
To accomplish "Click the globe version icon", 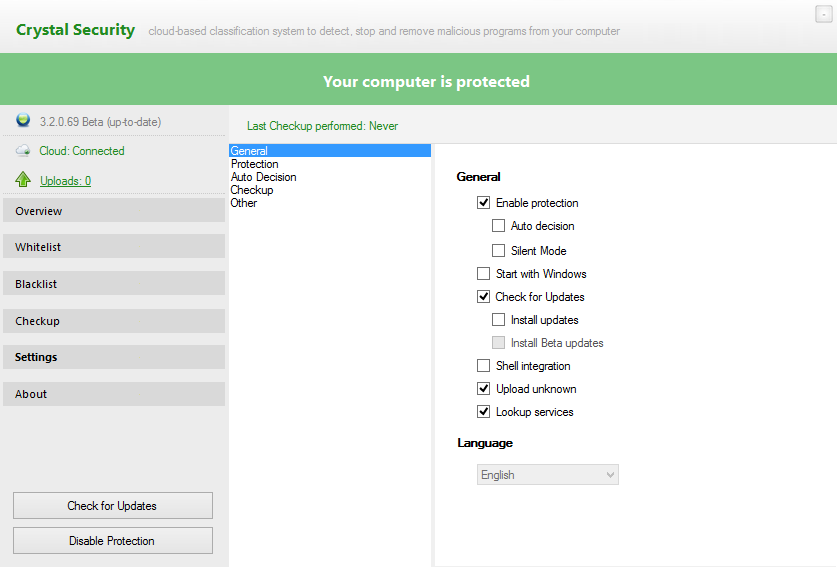I will tap(23, 121).
